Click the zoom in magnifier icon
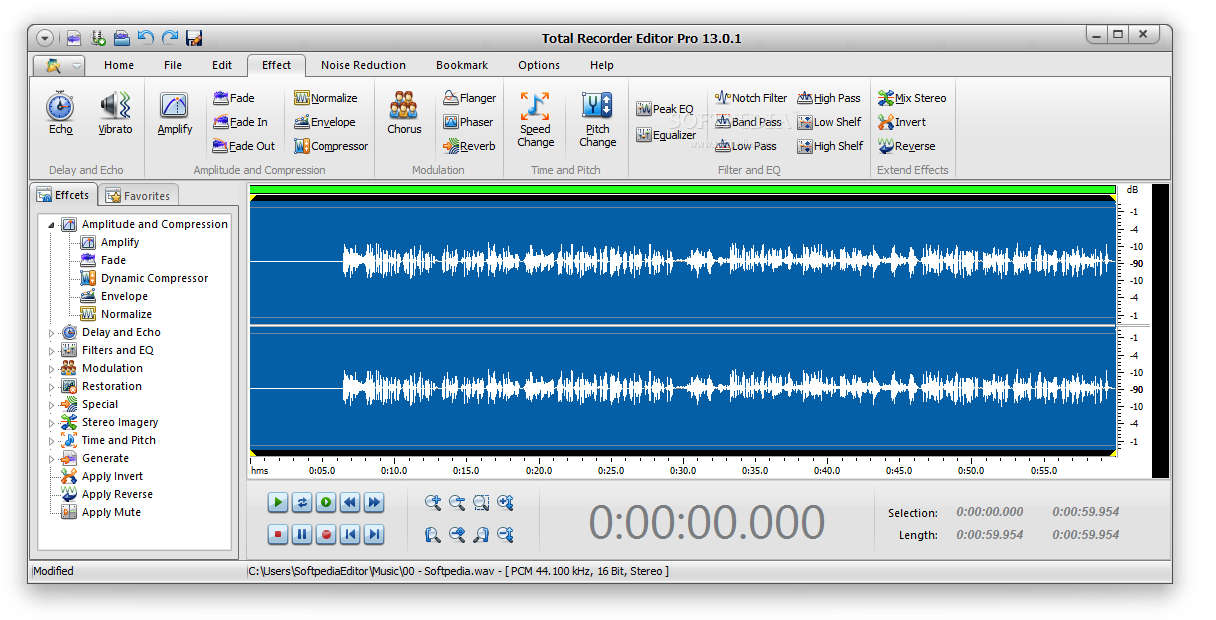1216x620 pixels. 433,503
